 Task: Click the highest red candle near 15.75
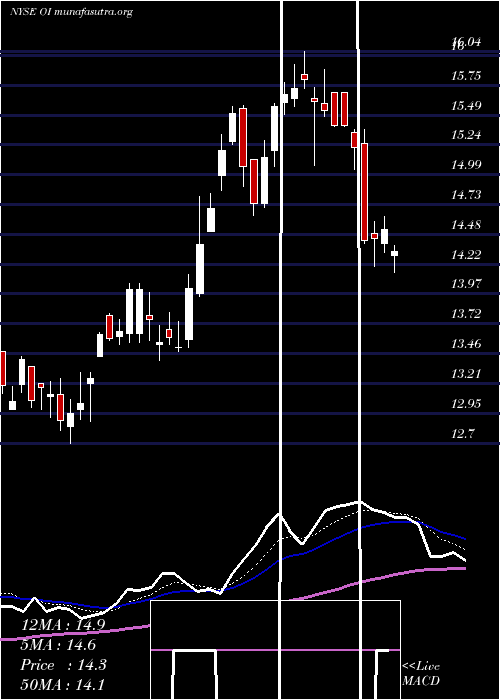304,77
